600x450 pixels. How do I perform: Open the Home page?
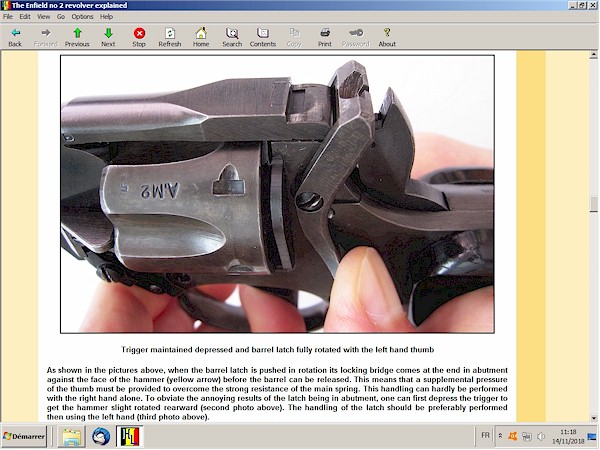point(201,38)
